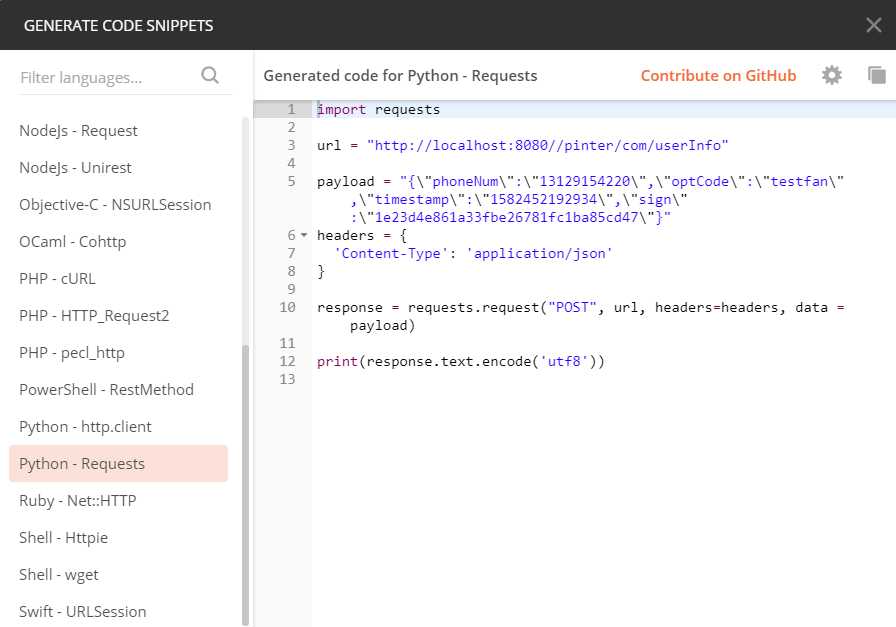Click the 'import requests' code line
The image size is (896, 627).
point(378,109)
